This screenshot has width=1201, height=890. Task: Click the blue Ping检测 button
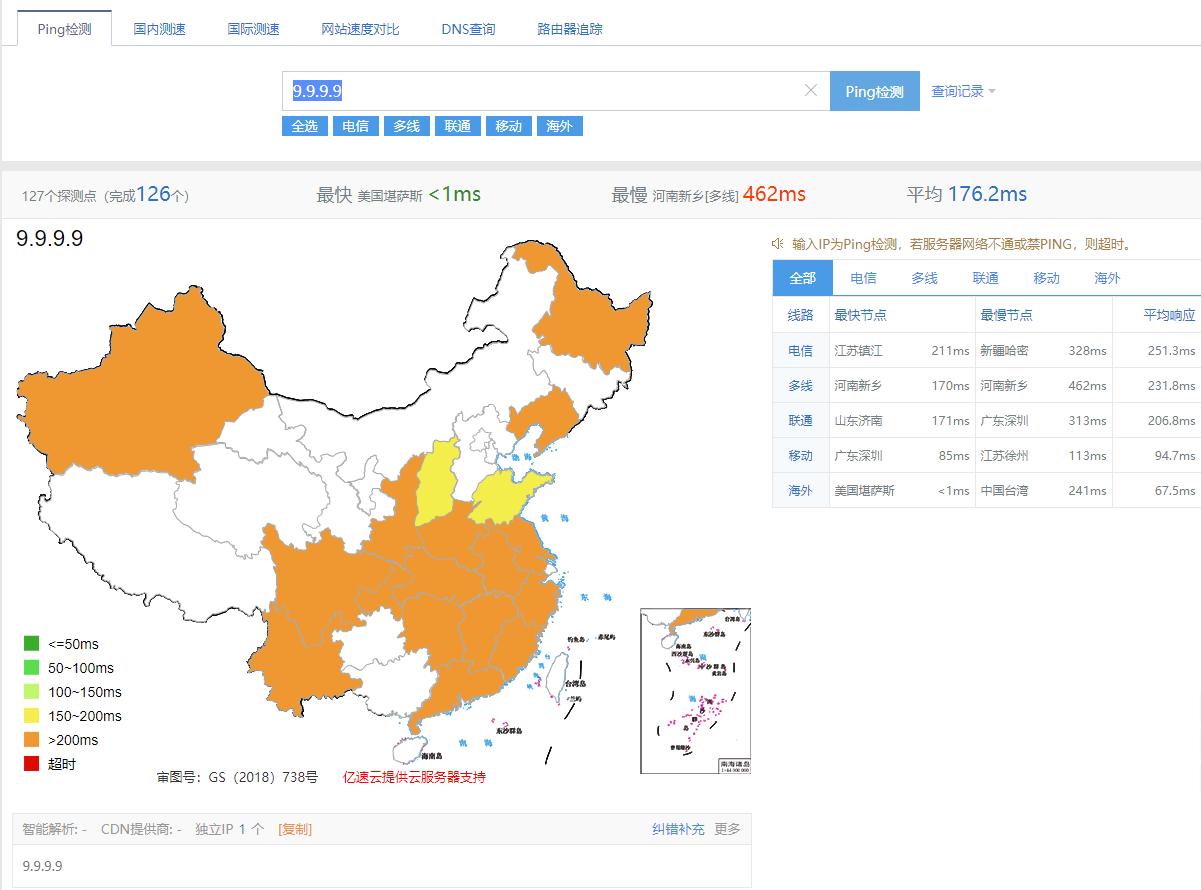(875, 91)
